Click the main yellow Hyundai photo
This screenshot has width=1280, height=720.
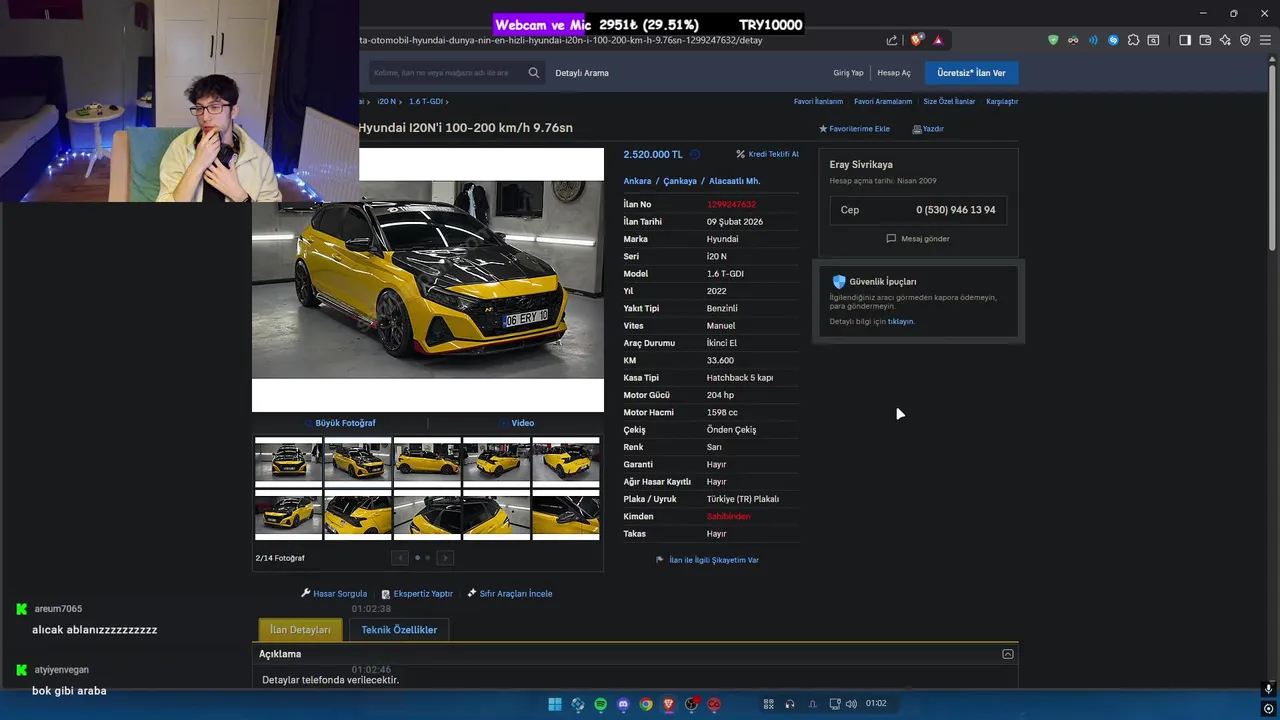[x=428, y=280]
